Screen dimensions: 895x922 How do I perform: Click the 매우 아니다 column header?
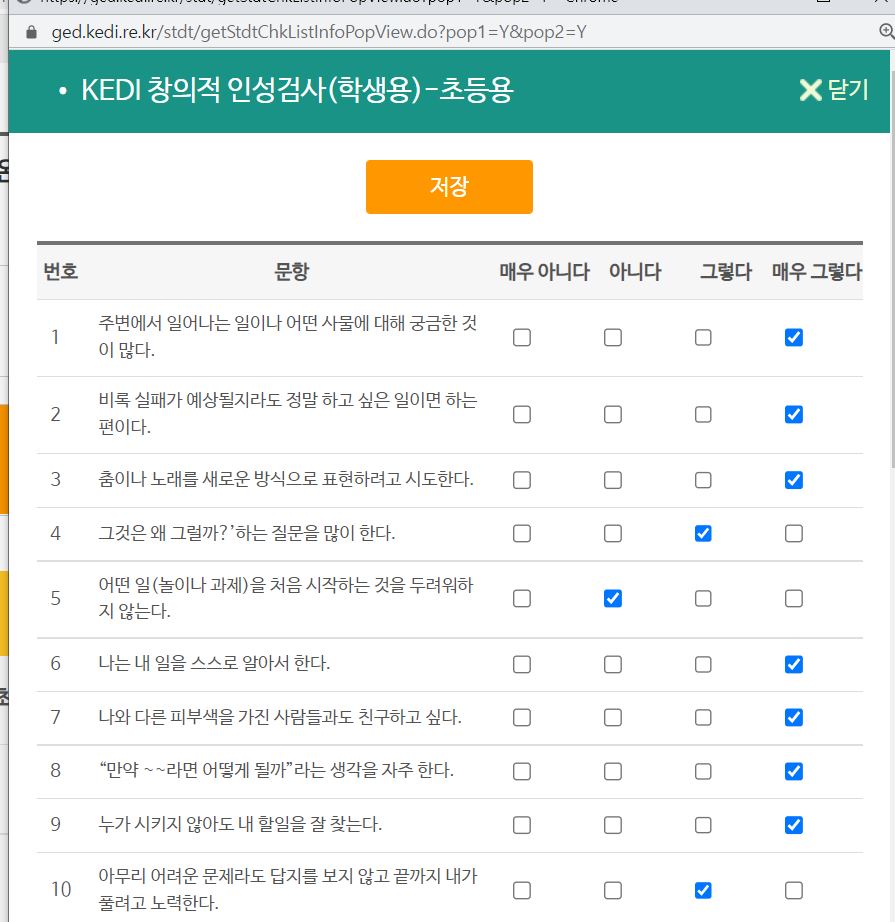click(544, 272)
